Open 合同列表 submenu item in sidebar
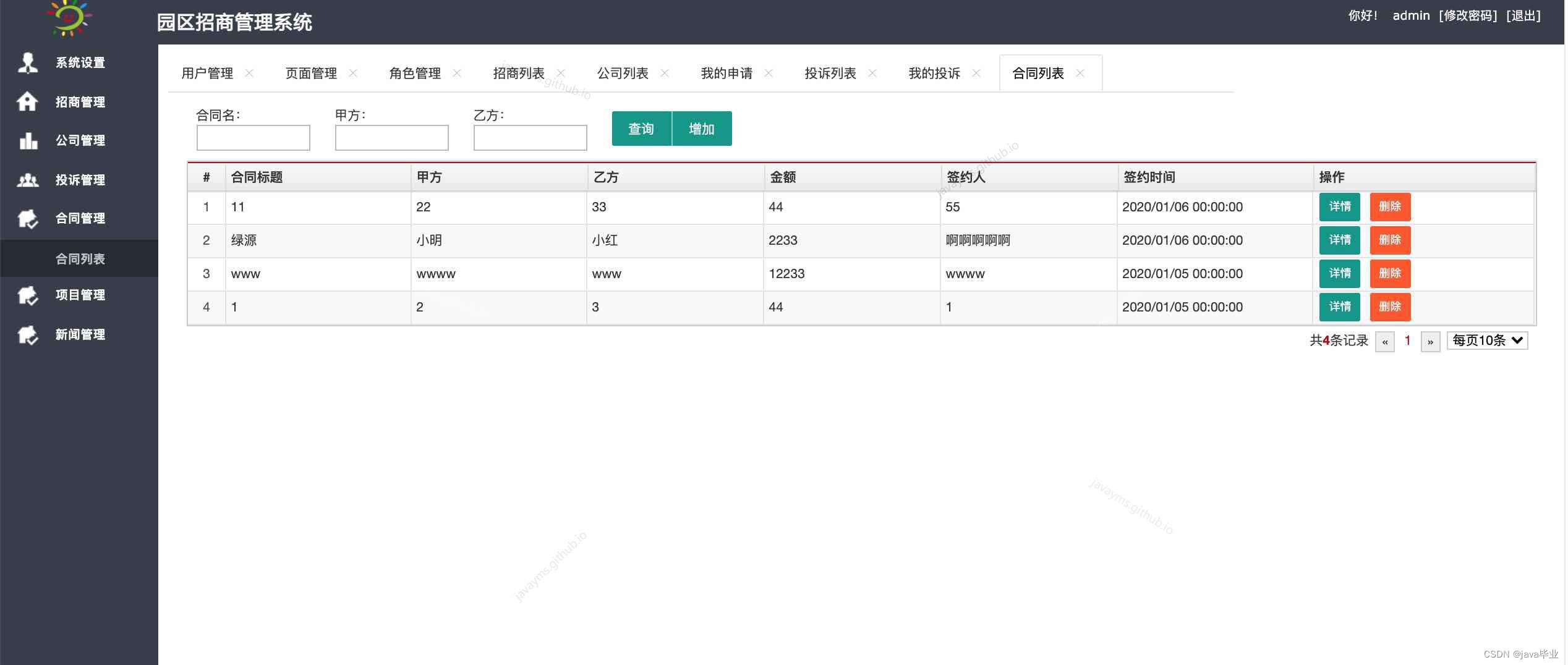Screen dimensions: 1568x665 (x=79, y=258)
